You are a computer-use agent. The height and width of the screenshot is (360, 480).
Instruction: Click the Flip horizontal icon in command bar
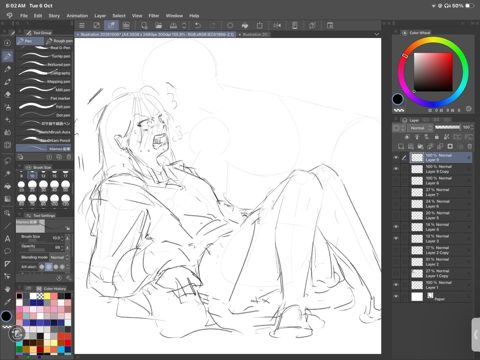coord(277,25)
